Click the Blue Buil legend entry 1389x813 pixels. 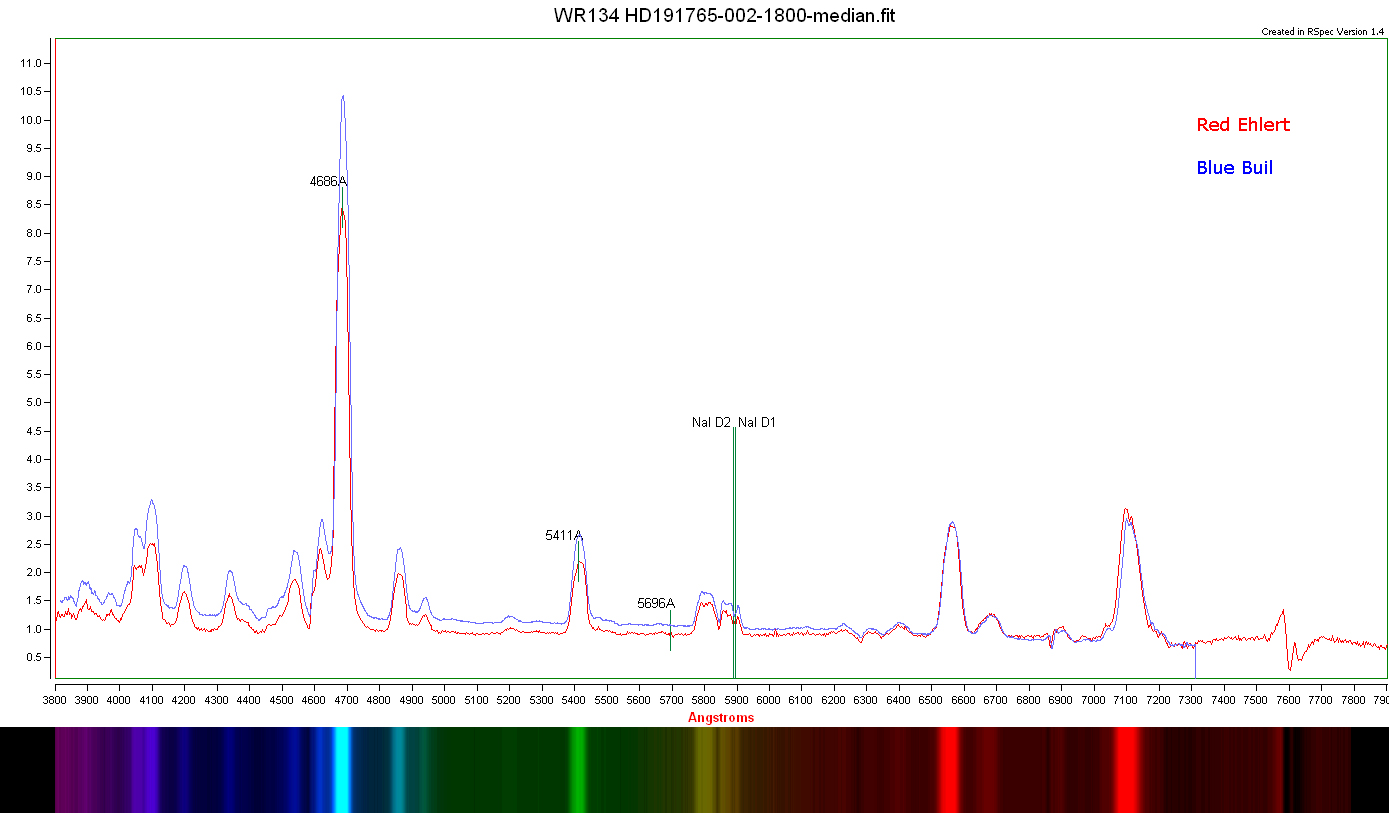1234,168
